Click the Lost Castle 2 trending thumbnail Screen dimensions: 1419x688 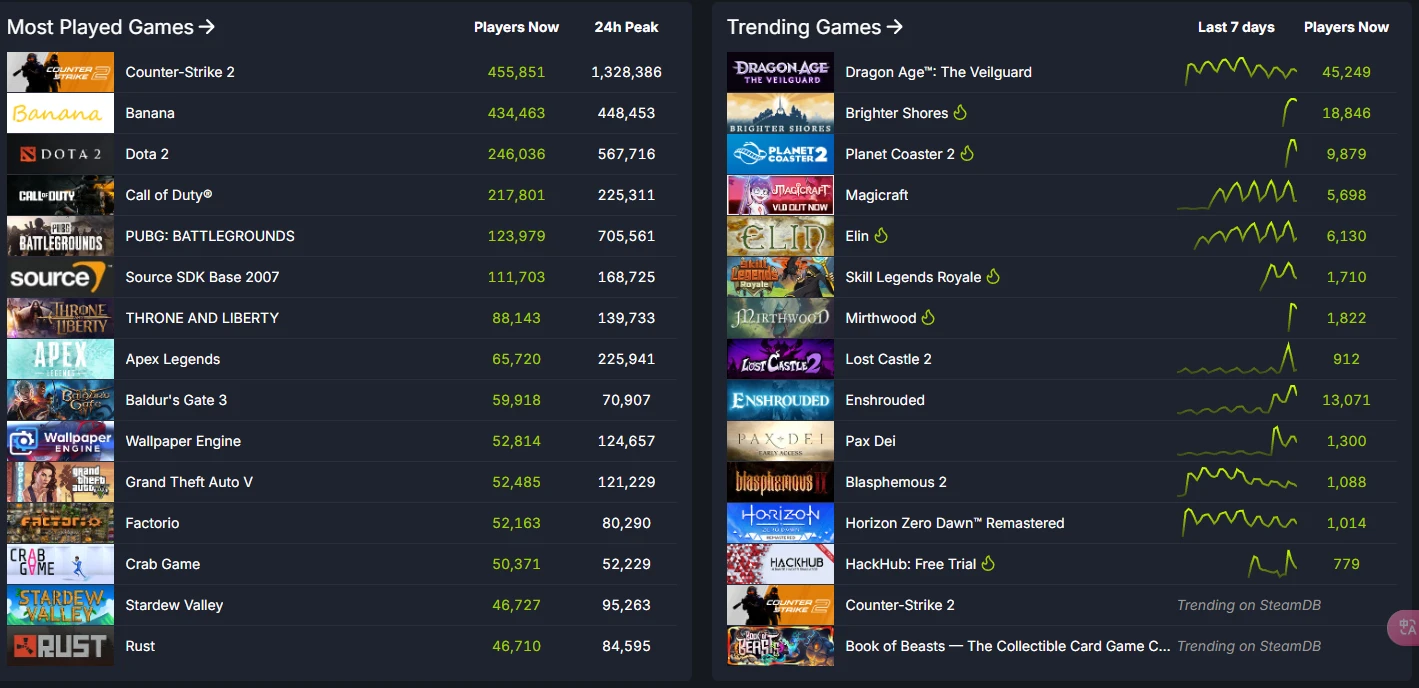(780, 359)
